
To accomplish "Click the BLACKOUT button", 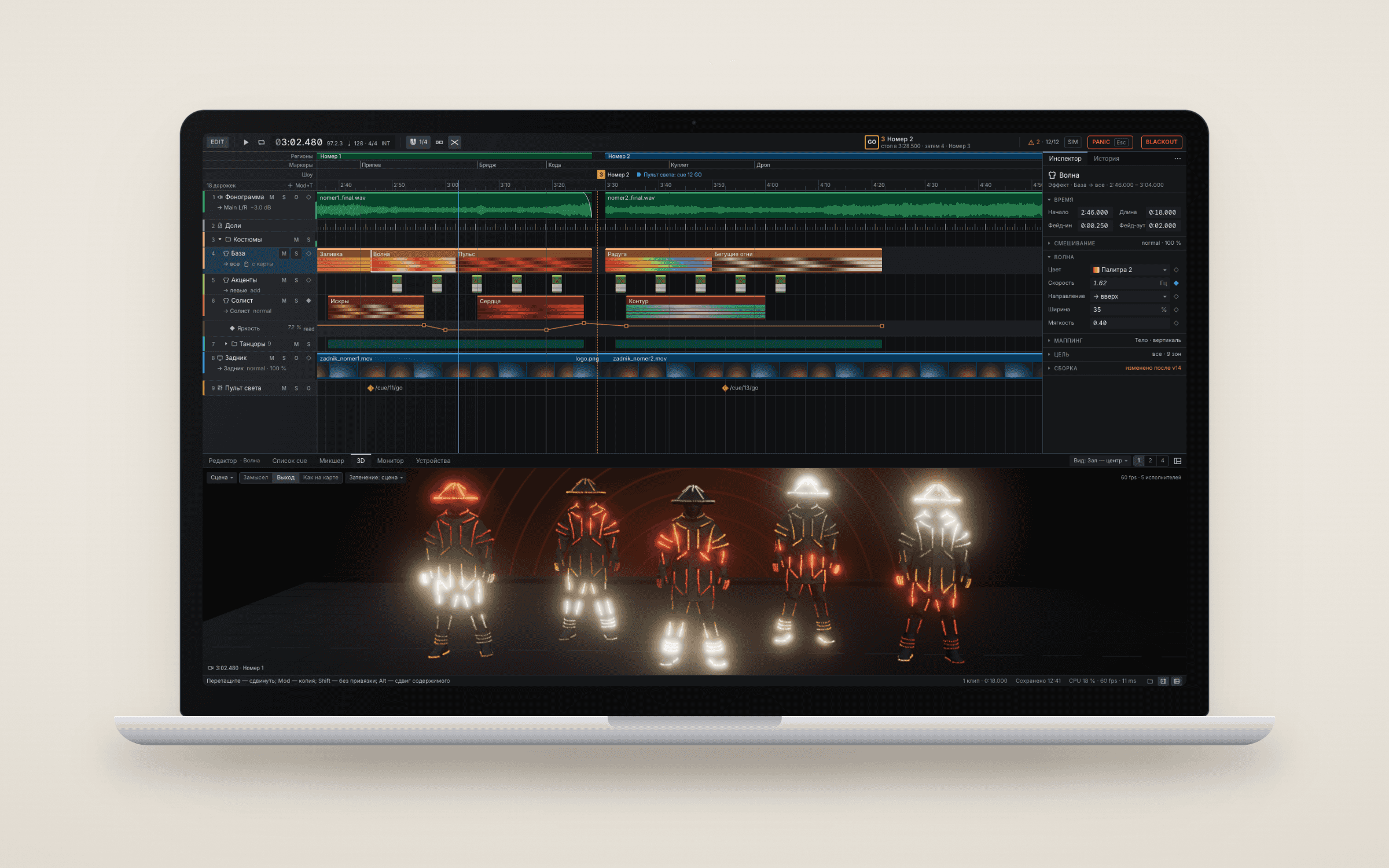I will coord(1161,142).
